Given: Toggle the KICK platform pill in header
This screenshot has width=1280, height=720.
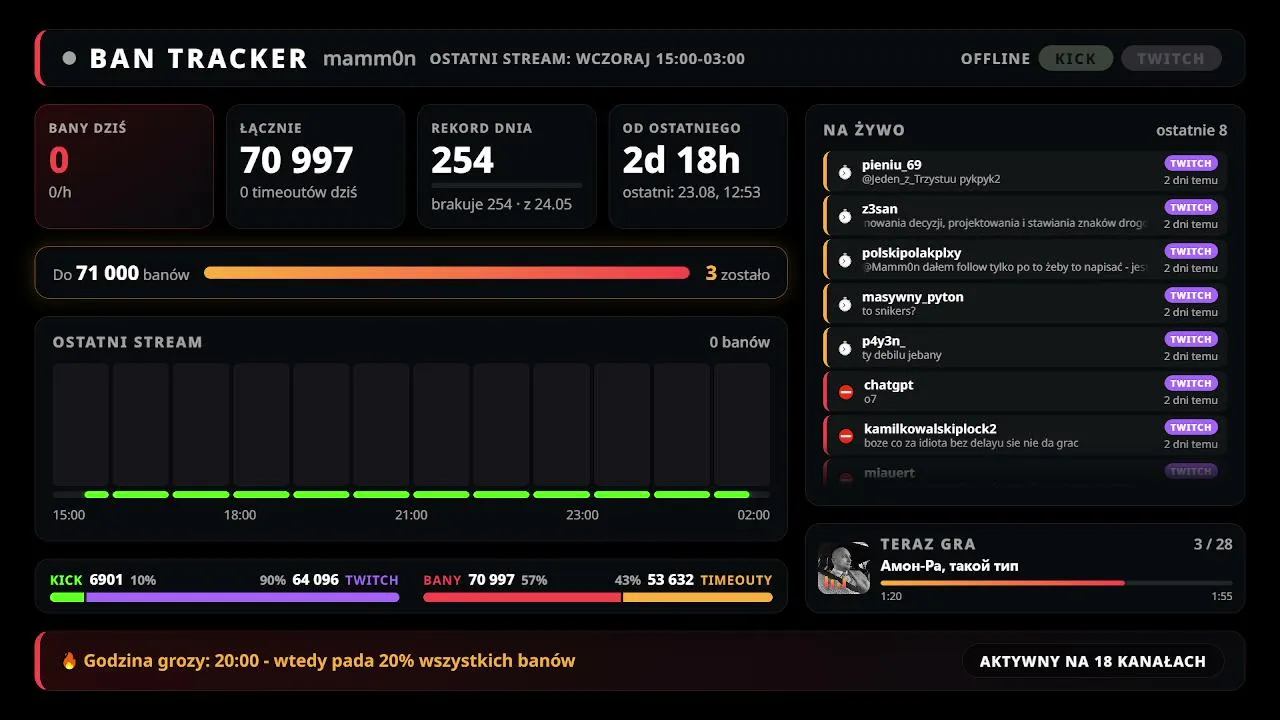Looking at the screenshot, I should (1075, 58).
